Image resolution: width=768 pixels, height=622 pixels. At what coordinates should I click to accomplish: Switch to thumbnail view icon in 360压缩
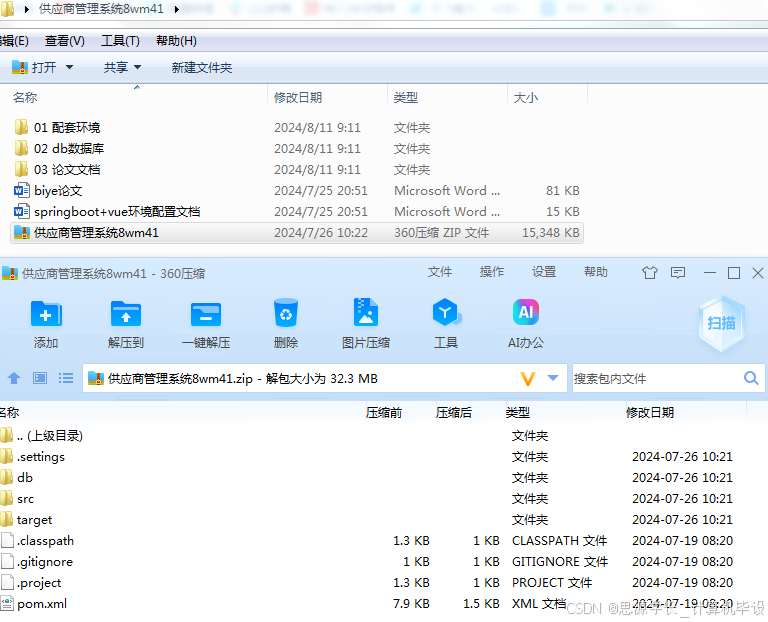coord(40,378)
